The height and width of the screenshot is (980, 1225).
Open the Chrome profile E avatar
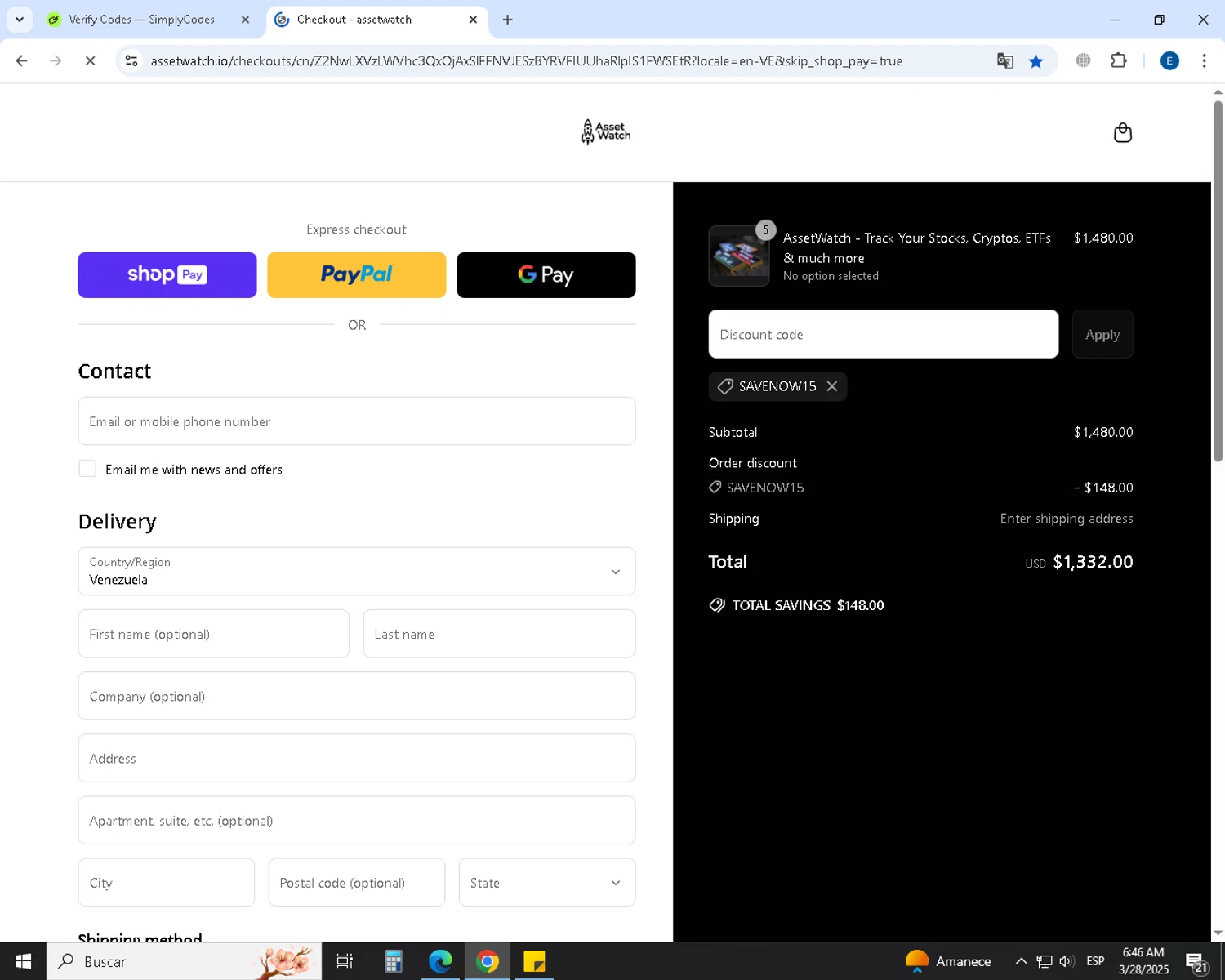point(1169,60)
